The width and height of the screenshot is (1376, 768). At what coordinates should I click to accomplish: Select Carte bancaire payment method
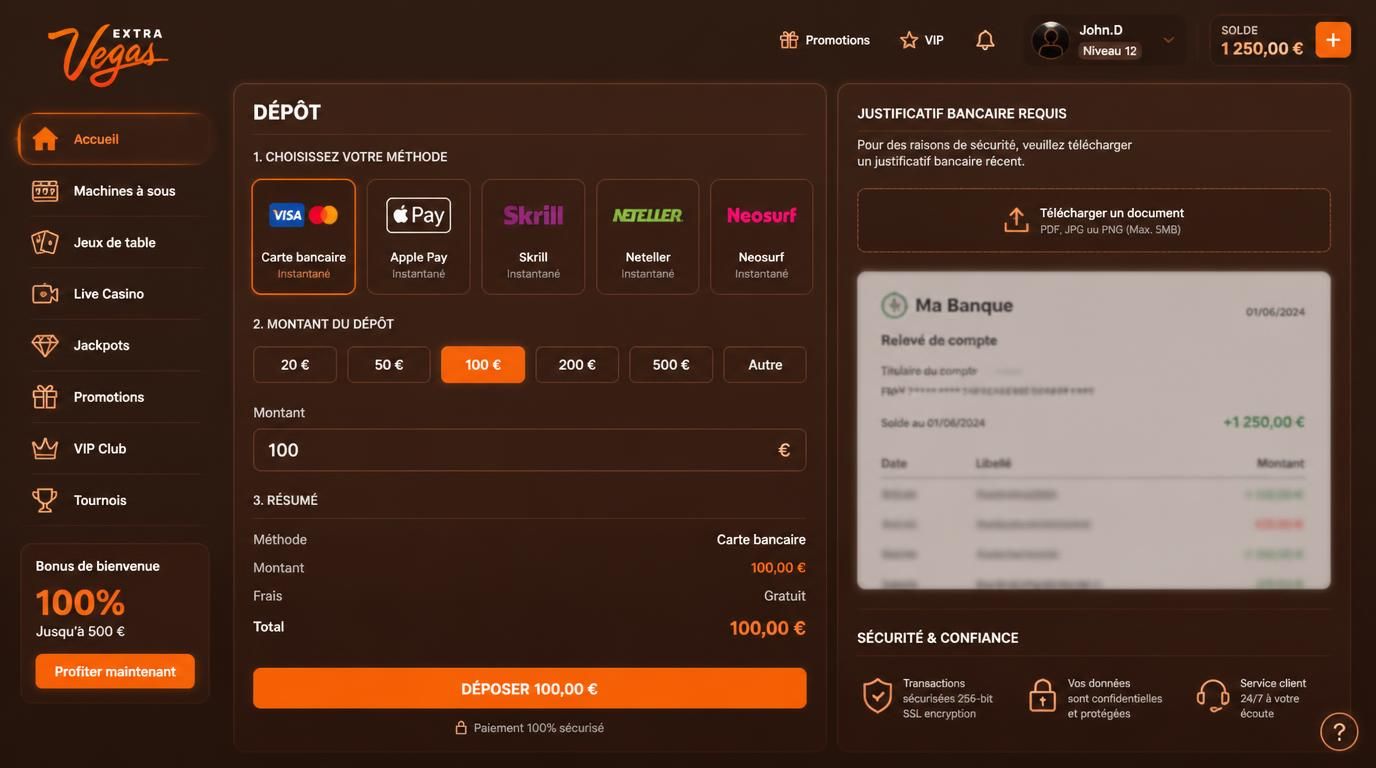pyautogui.click(x=304, y=237)
